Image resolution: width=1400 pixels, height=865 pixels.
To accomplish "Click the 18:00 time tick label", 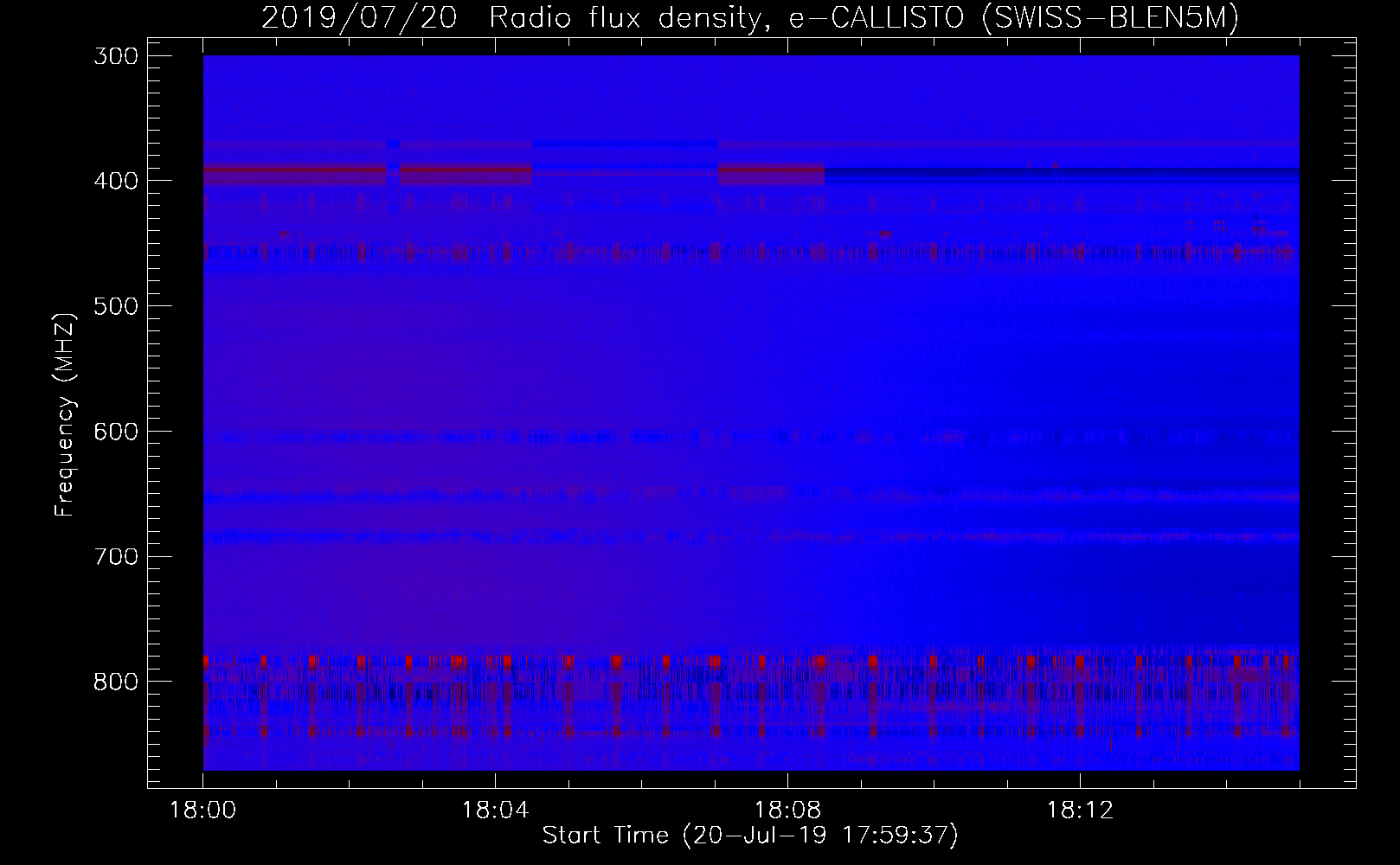I will [203, 811].
